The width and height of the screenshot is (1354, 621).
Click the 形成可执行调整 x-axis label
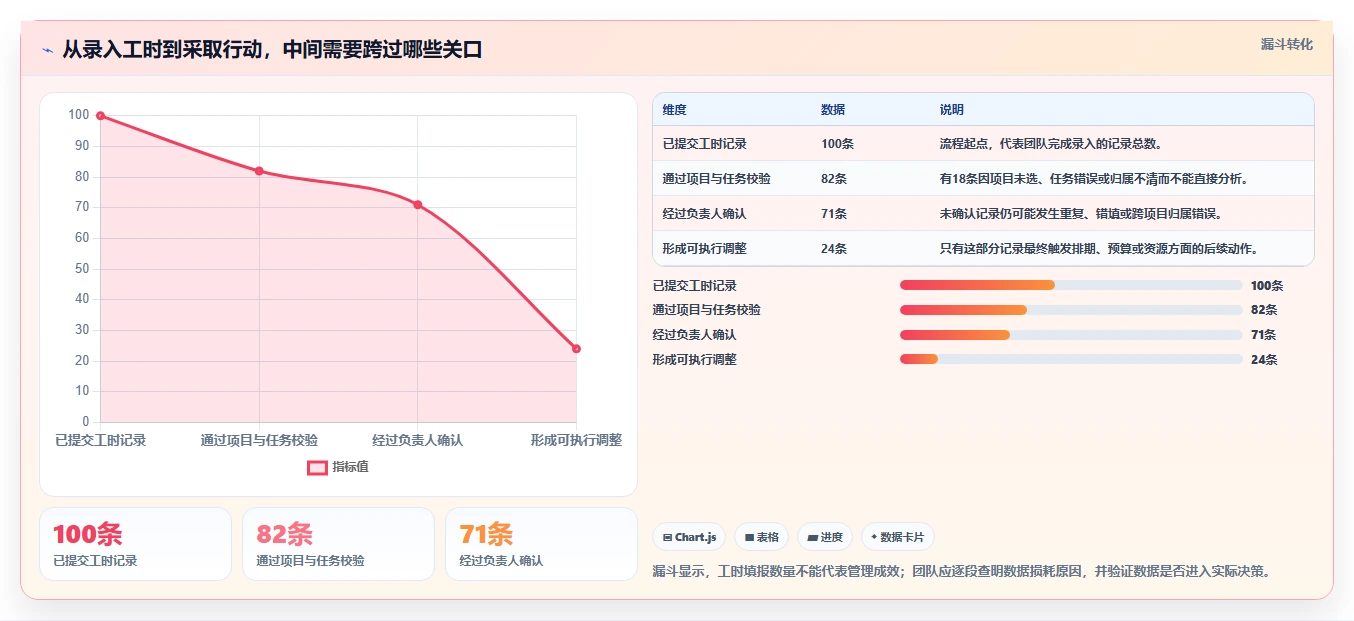[576, 440]
